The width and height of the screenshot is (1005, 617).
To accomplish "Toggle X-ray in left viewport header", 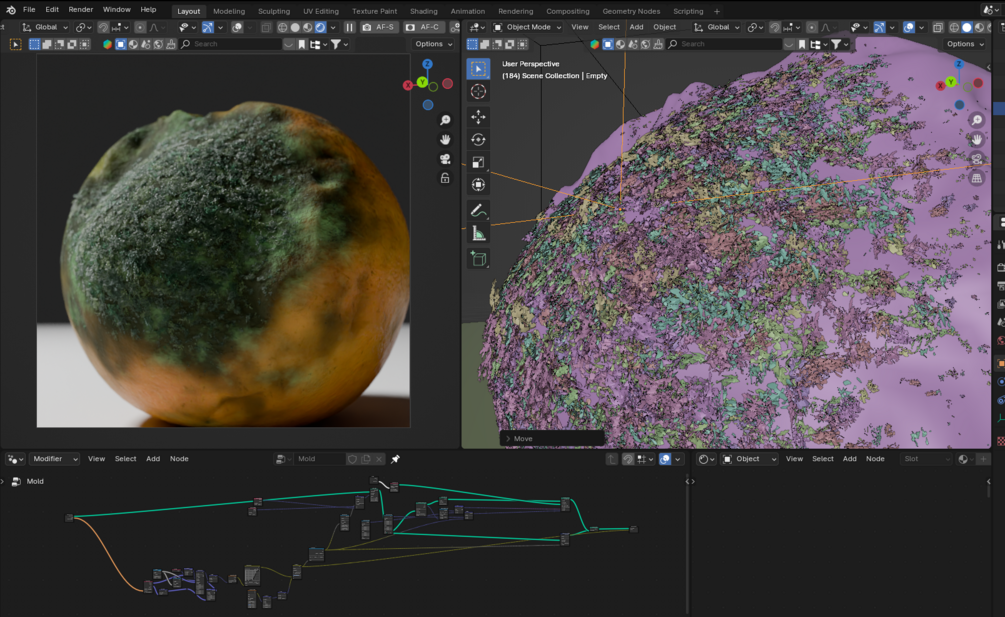I will 266,27.
